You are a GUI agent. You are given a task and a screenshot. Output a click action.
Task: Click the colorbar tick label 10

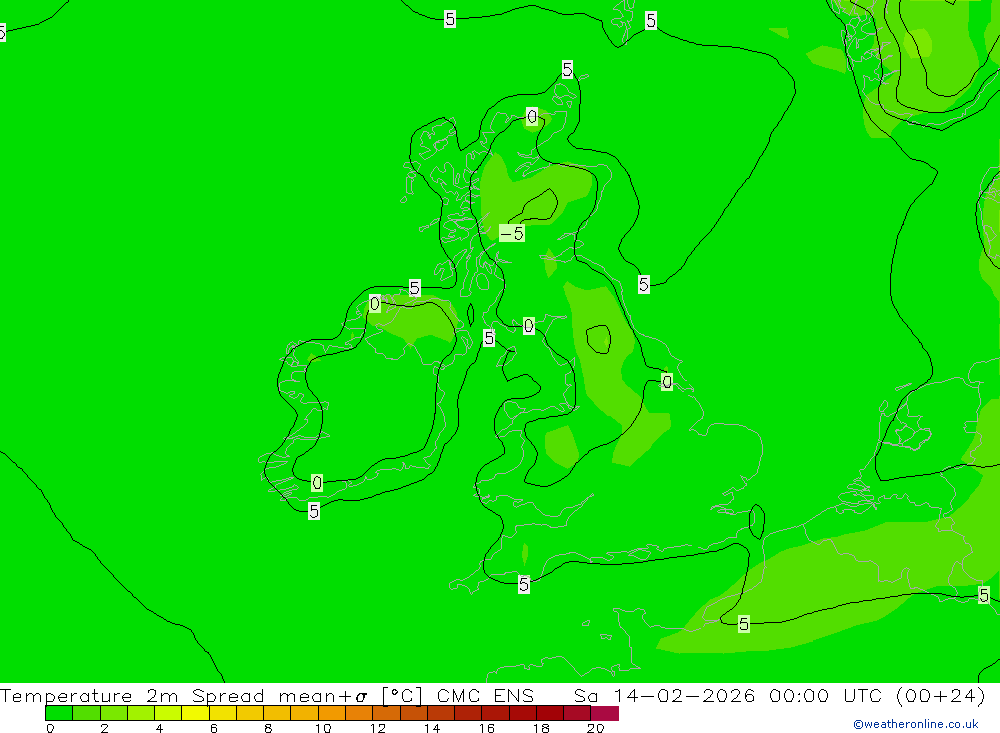click(x=323, y=728)
